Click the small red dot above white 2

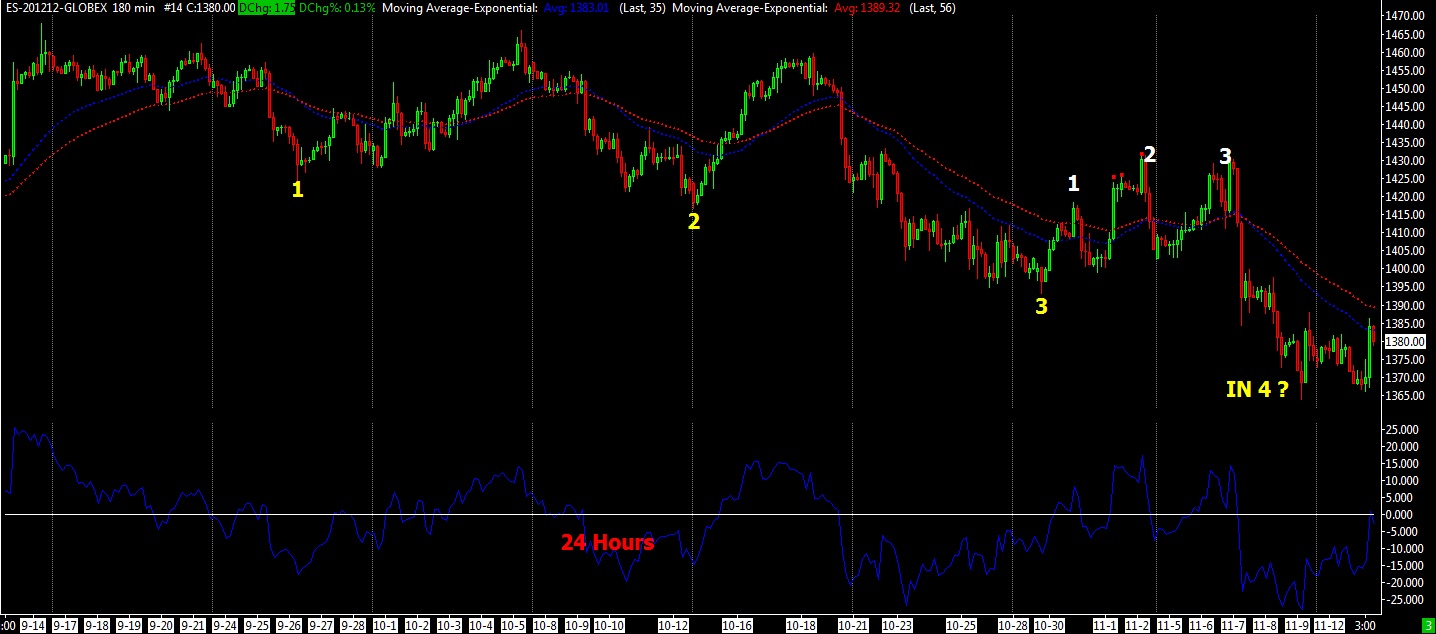[x=1142, y=154]
